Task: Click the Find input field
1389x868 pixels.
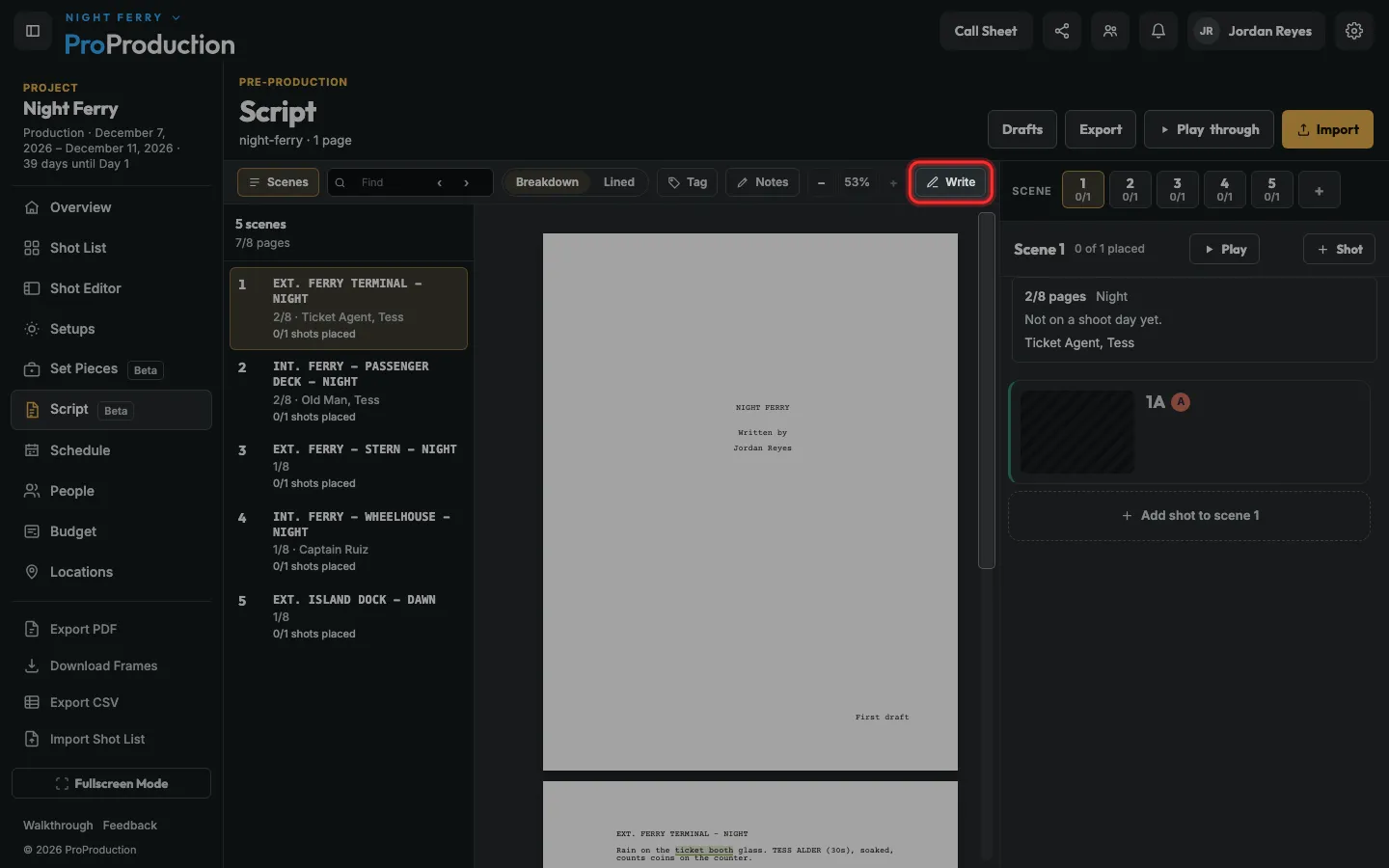Action: (x=391, y=182)
